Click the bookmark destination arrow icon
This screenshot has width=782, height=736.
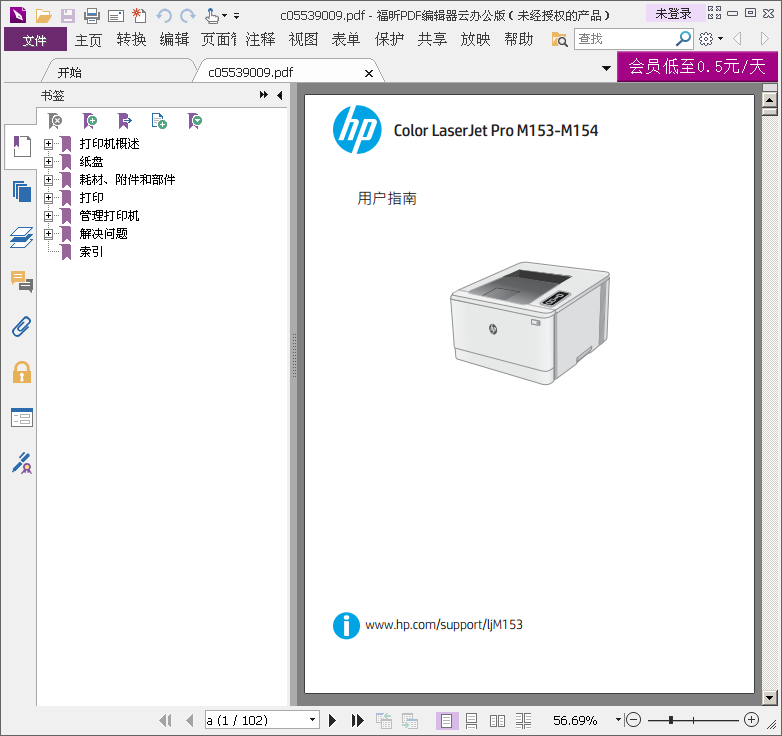point(124,121)
